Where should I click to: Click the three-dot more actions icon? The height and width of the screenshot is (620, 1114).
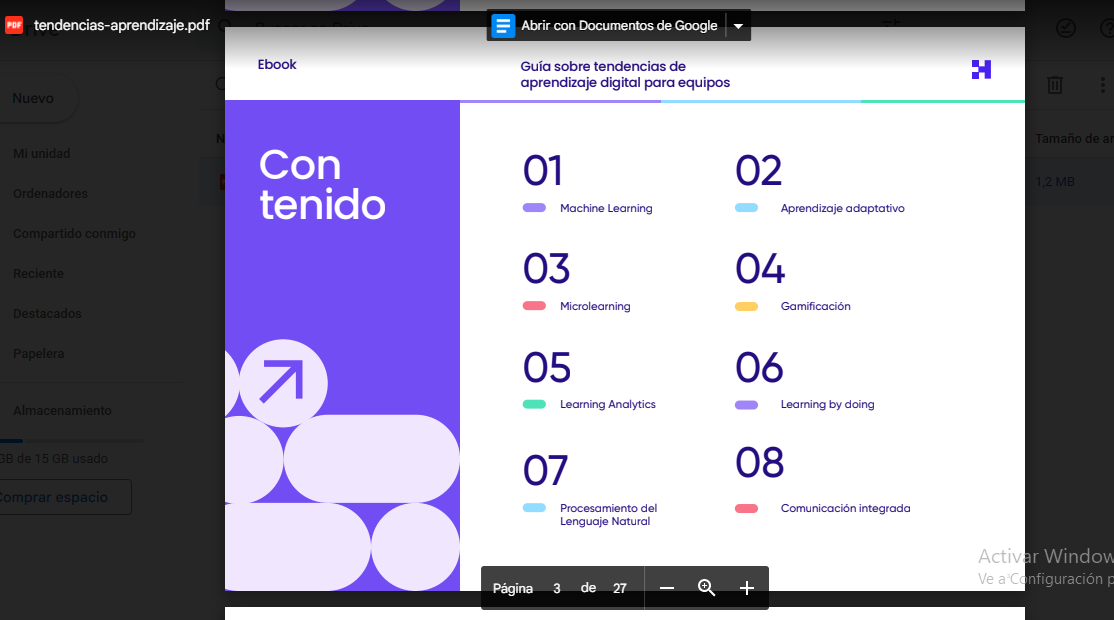pos(1103,85)
